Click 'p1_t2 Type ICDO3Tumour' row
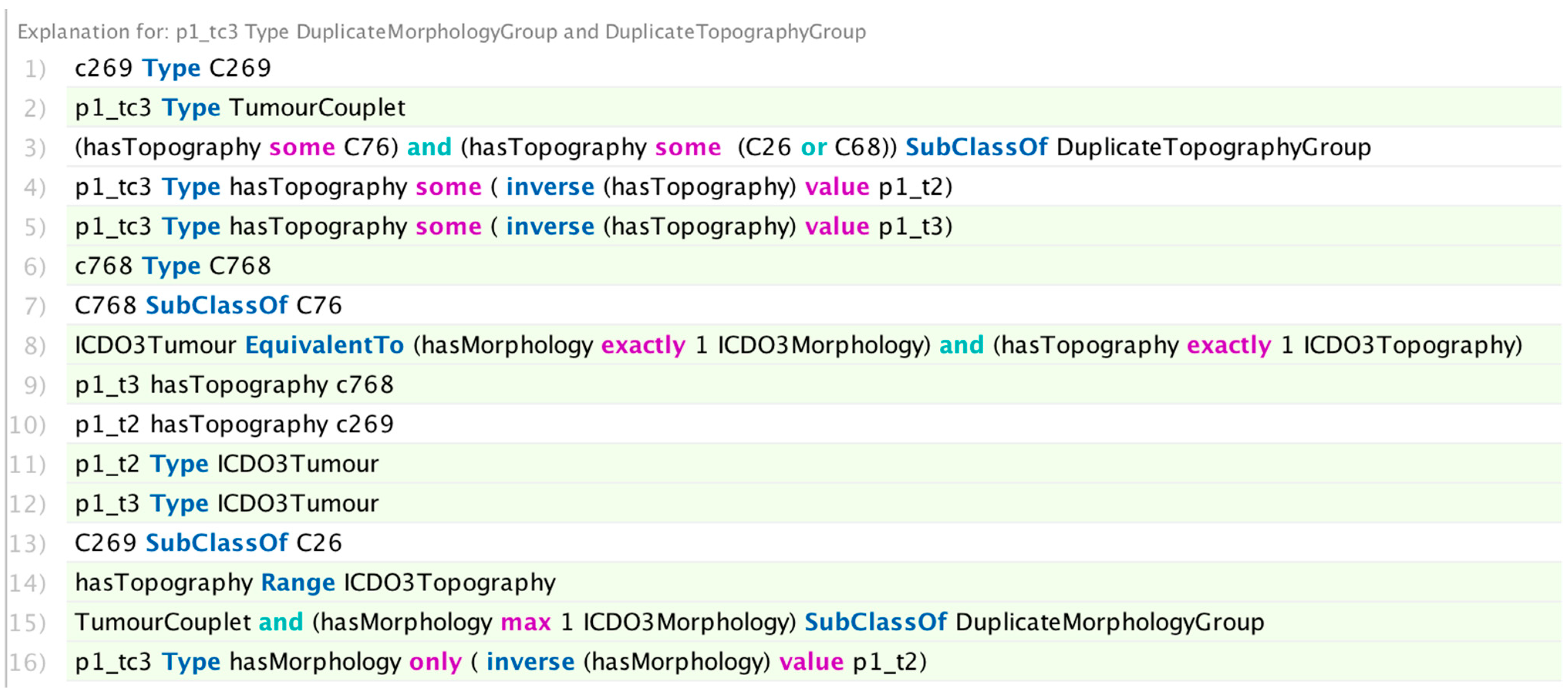Image resolution: width=1568 pixels, height=691 pixels. point(813,464)
